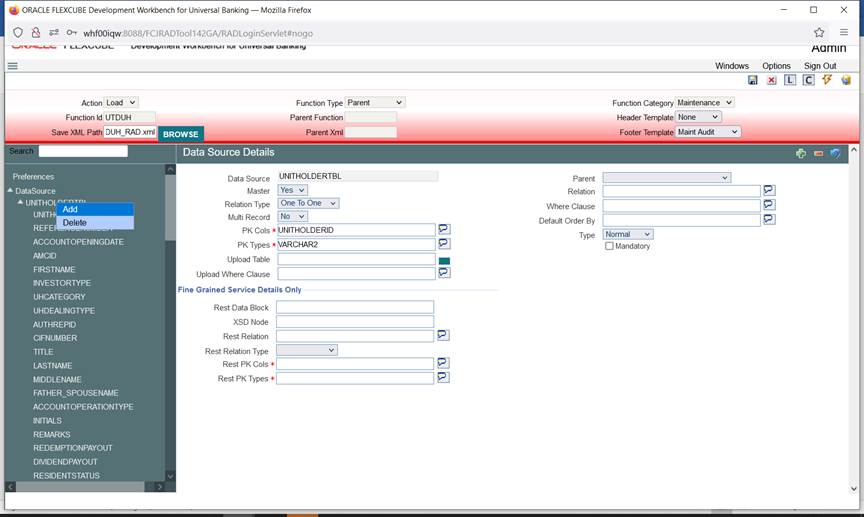Click the main page scroll down arrow
864x517 pixels.
(854, 488)
